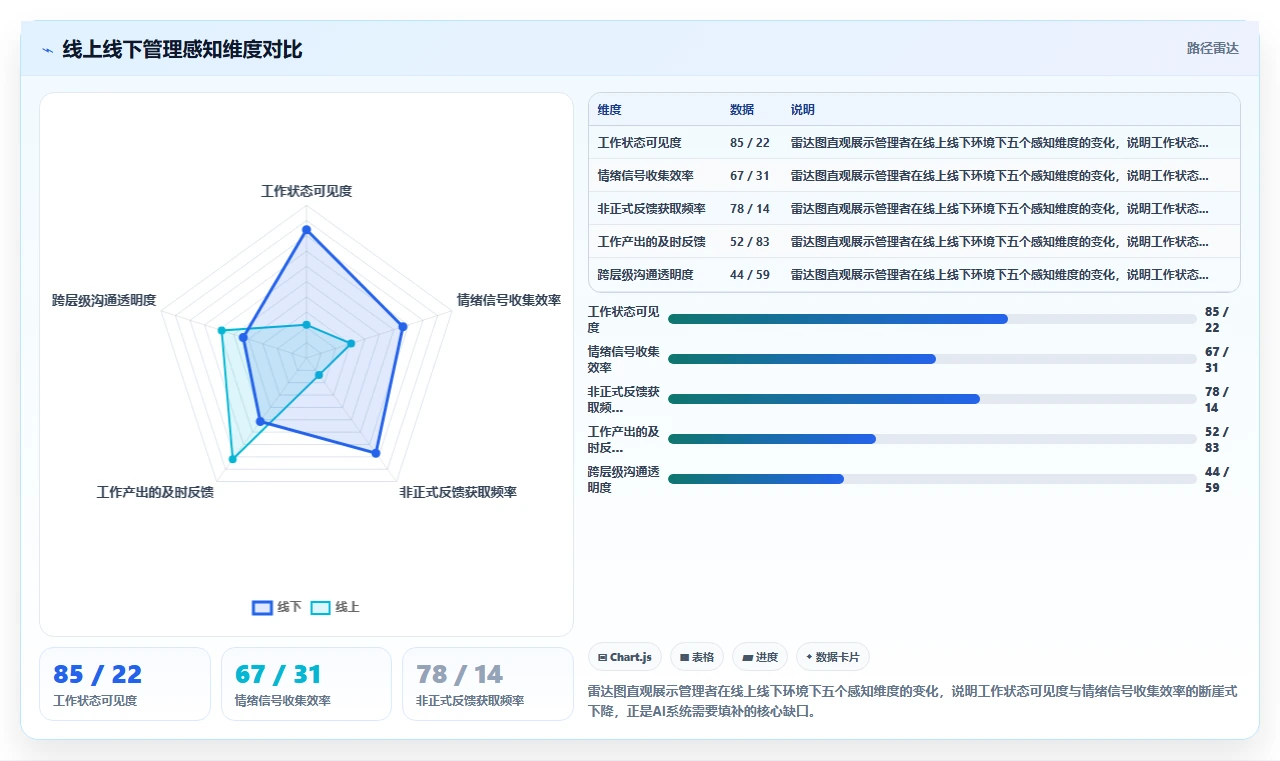This screenshot has height=761, width=1280.
Task: Click the 工作产出的及时反馈 radar axis label
Action: click(155, 492)
